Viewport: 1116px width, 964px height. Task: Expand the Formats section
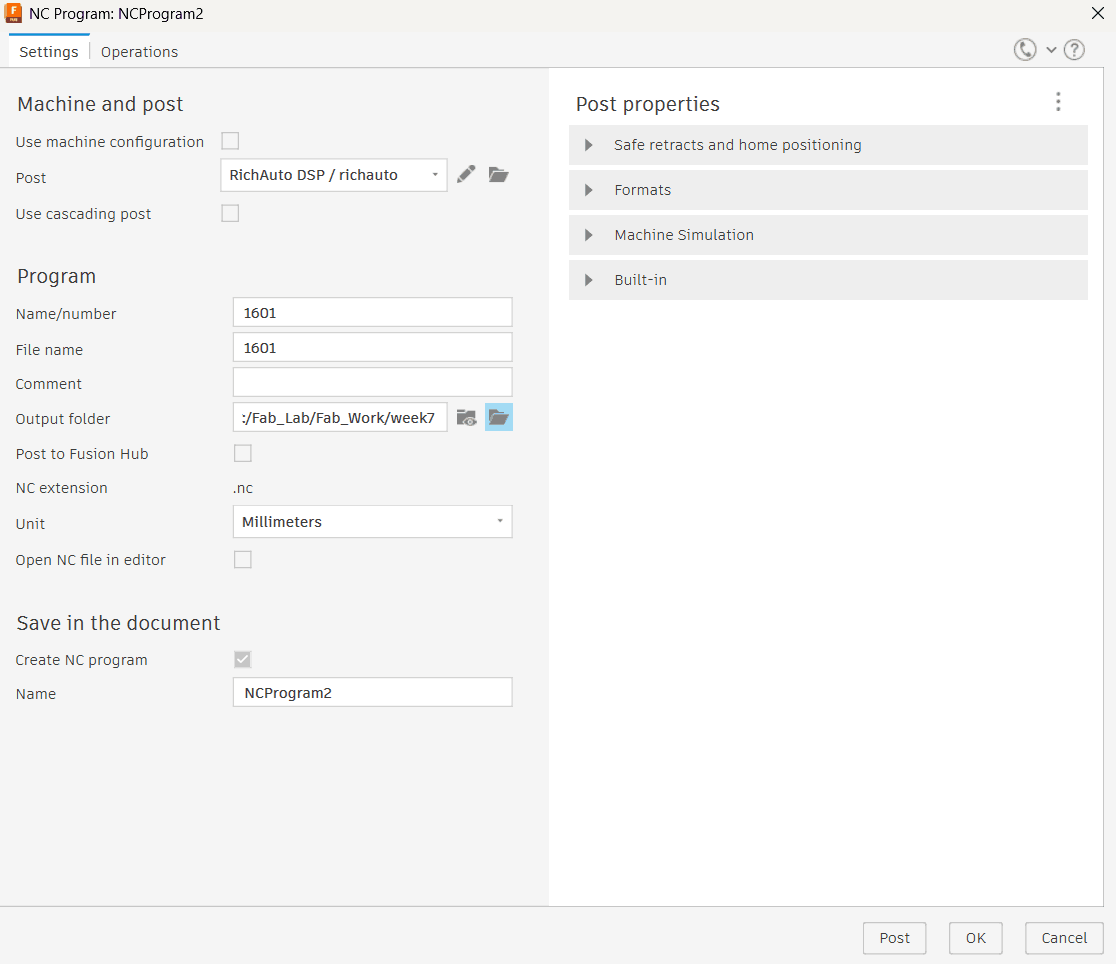click(x=828, y=190)
